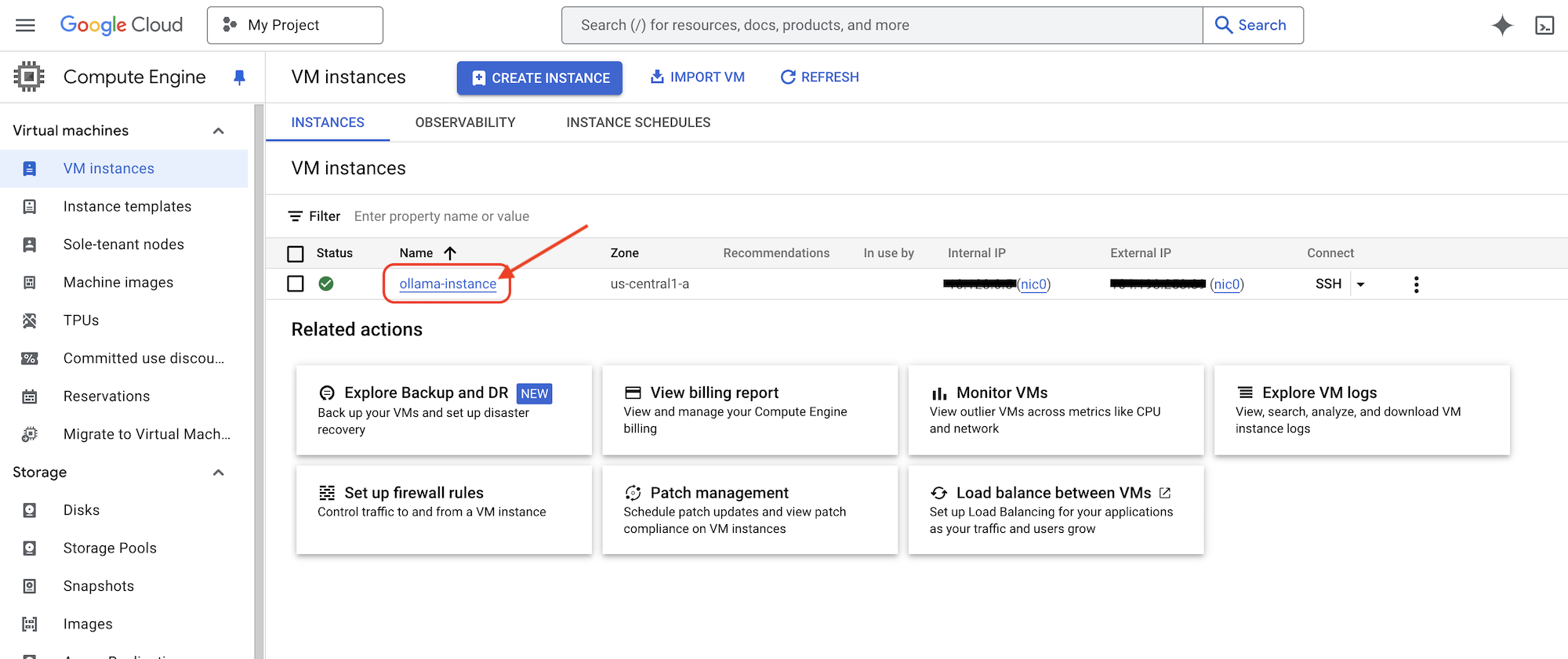1568x659 pixels.
Task: Click the TPUs sidebar icon
Action: [30, 320]
